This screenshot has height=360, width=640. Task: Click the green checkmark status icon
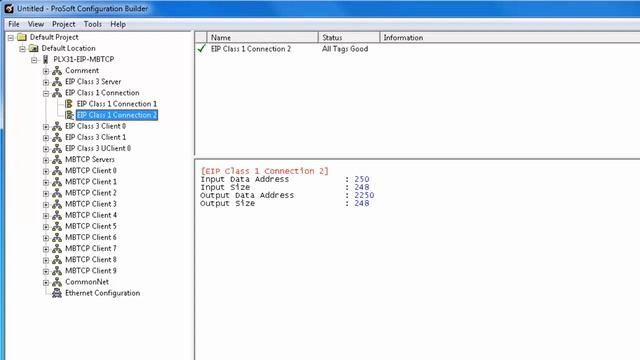(x=202, y=49)
